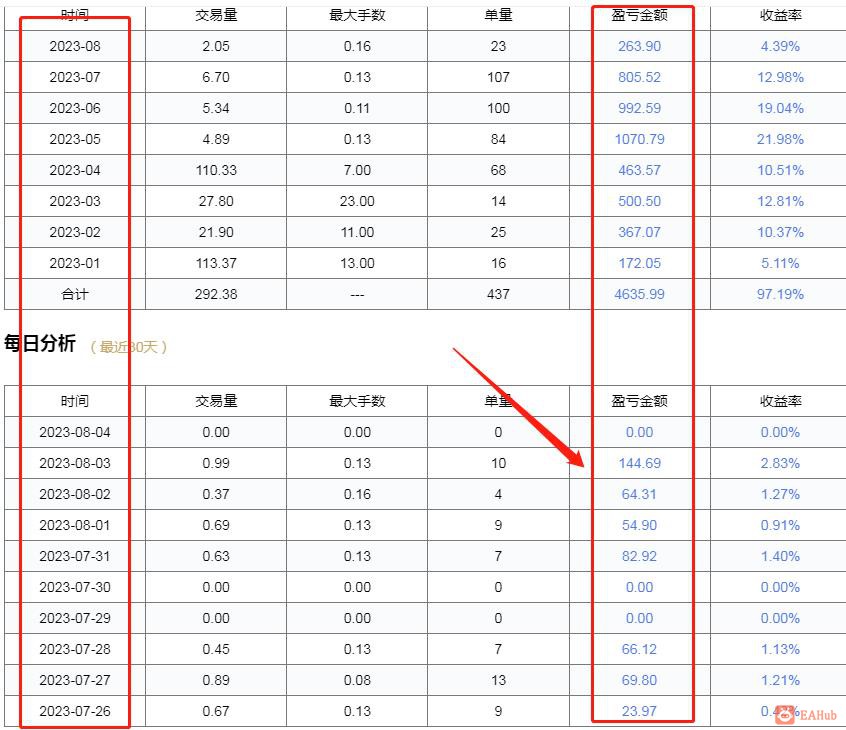Viewport: 846px width, 730px height.
Task: Click the 交易量 header in the monthly table
Action: click(x=215, y=15)
